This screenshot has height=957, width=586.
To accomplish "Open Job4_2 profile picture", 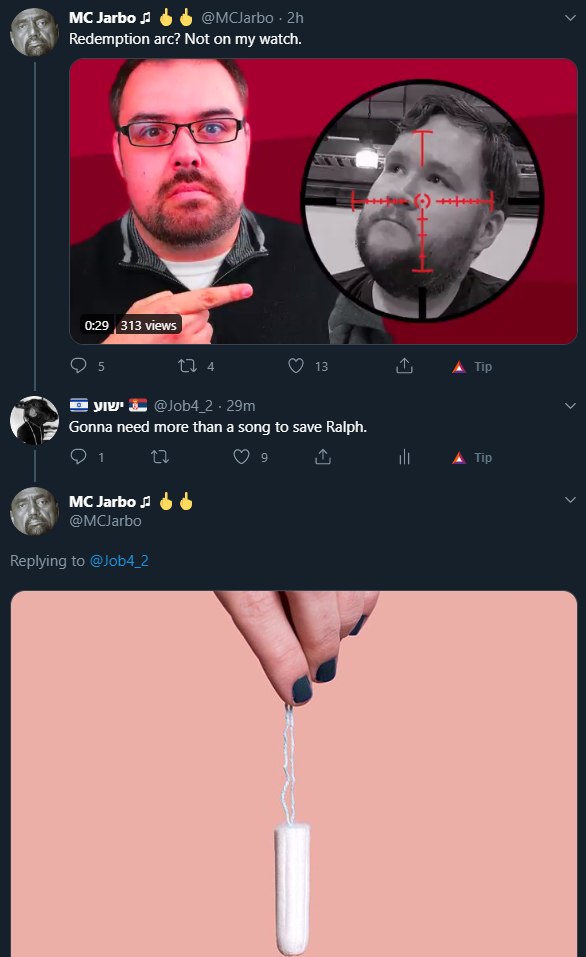I will 34,420.
